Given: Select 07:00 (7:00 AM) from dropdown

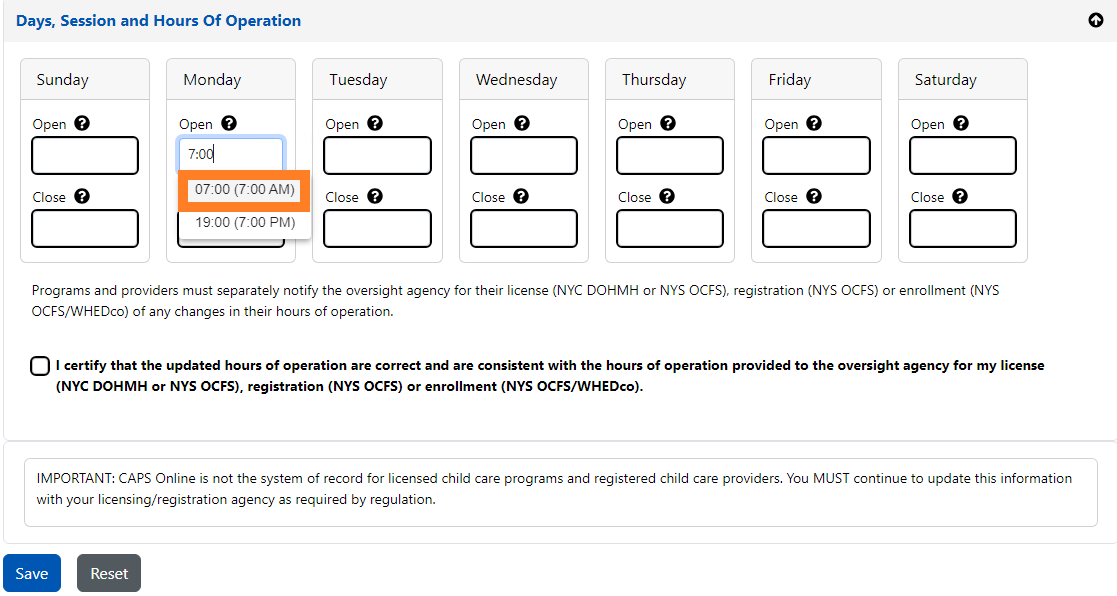Looking at the screenshot, I should (x=245, y=190).
